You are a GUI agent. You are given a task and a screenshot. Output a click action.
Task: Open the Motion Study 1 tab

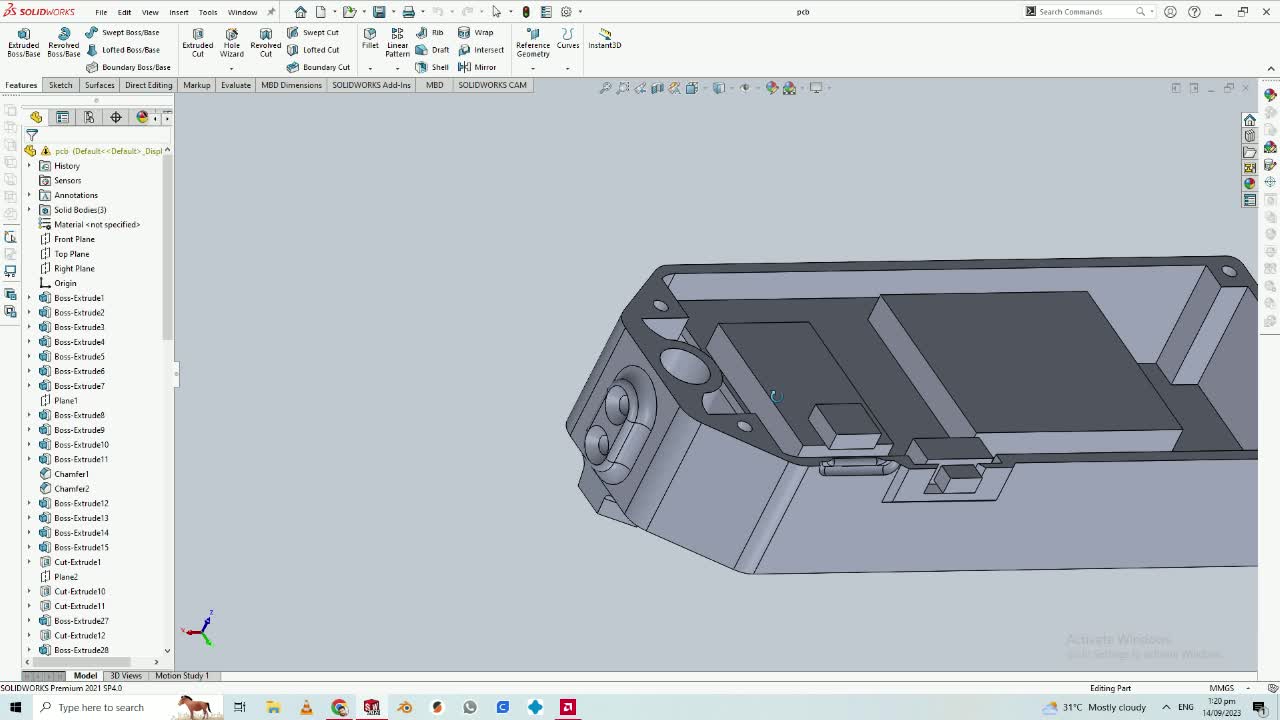point(181,676)
